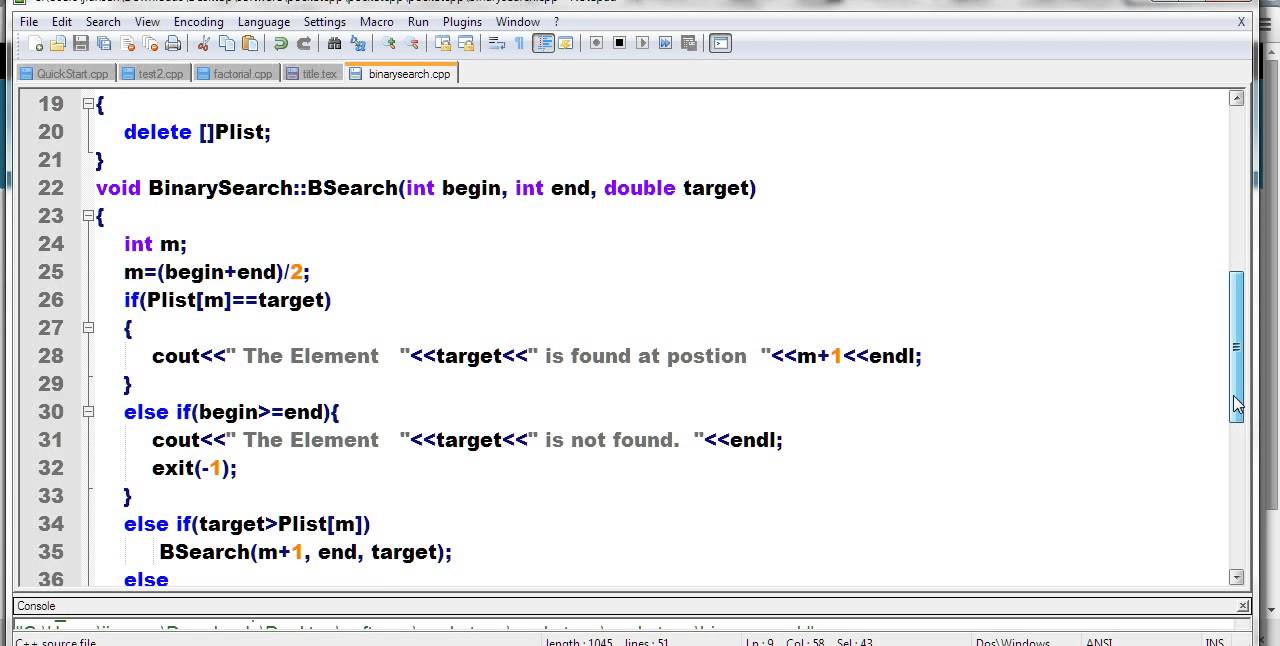
Task: Open the Plugins menu
Action: (x=462, y=21)
